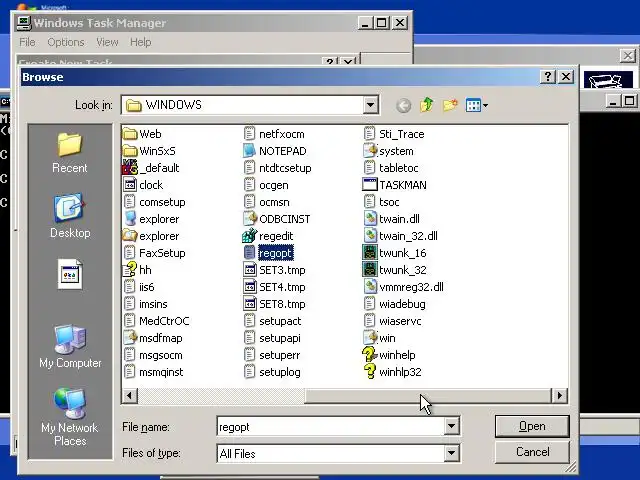Screen dimensions: 640x480
Task: Select the winhlp32 file
Action: tap(392, 372)
